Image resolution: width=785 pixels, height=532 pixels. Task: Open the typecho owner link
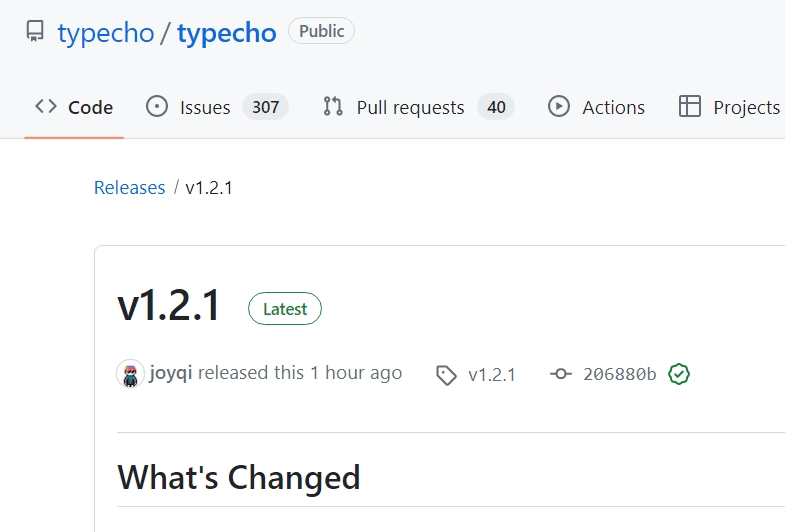point(106,34)
